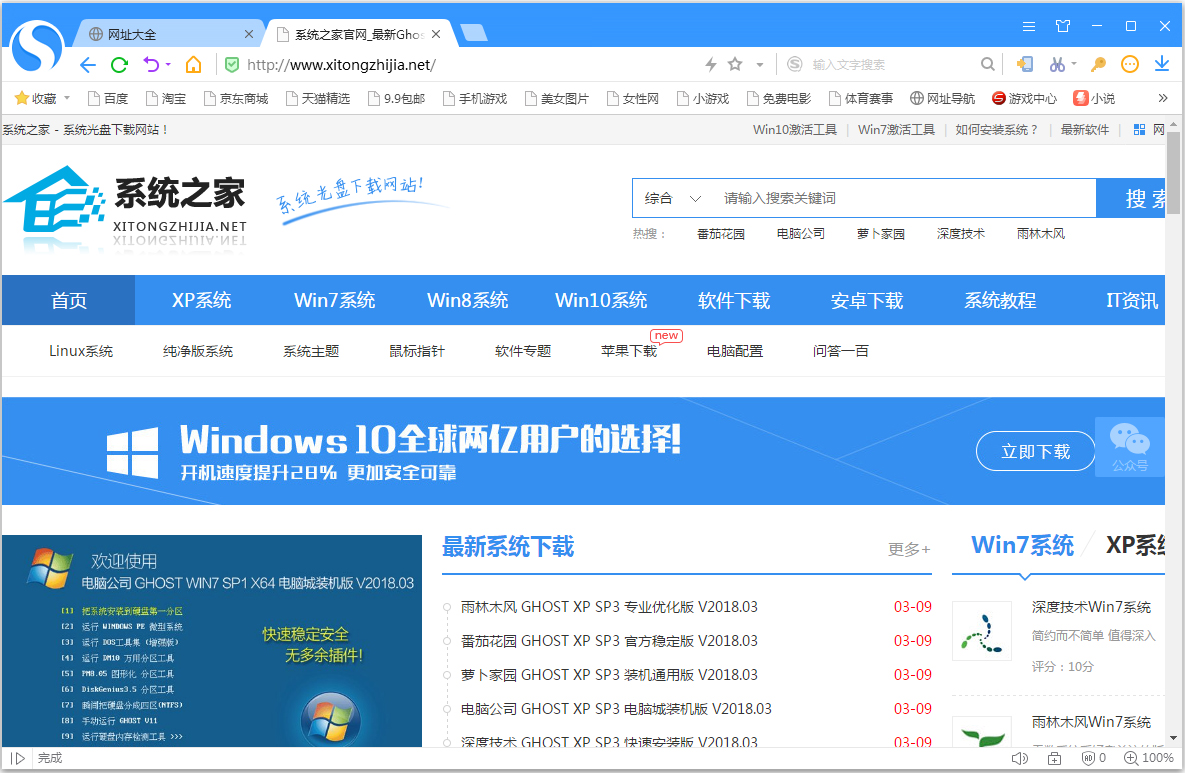The image size is (1185, 773).
Task: Open 电脑公司 GHOST XP SP3 电脑城装机版 link
Action: pyautogui.click(x=616, y=709)
